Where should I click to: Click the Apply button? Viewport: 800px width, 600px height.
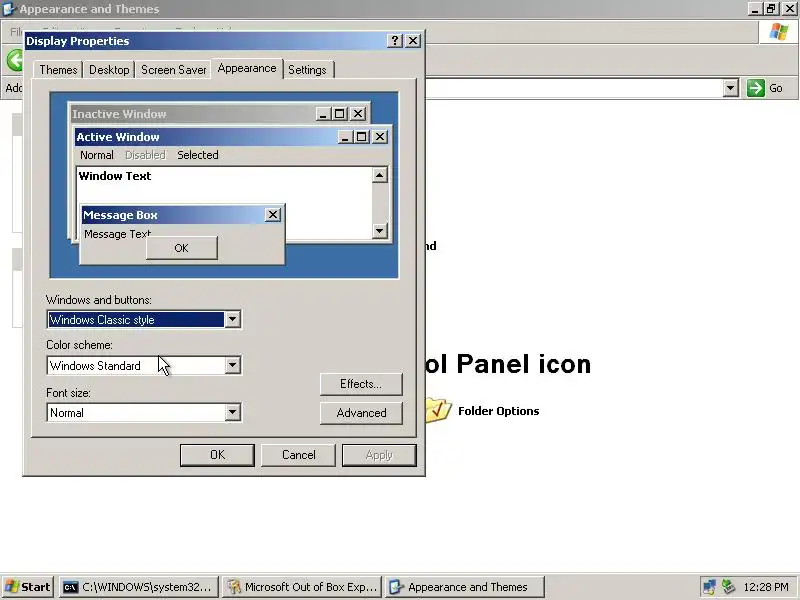379,455
